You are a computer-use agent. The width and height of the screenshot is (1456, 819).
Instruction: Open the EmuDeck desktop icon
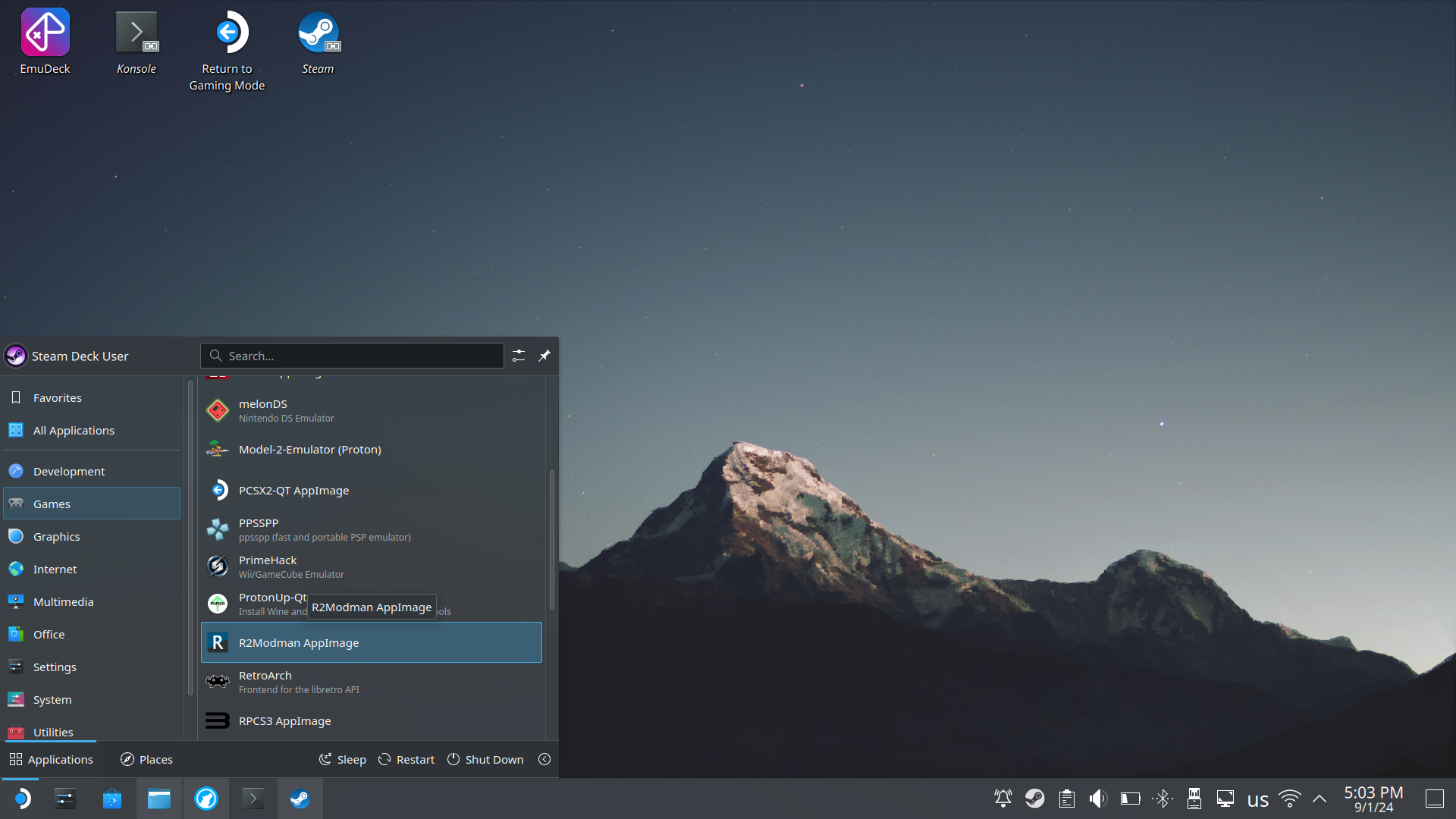[x=45, y=42]
